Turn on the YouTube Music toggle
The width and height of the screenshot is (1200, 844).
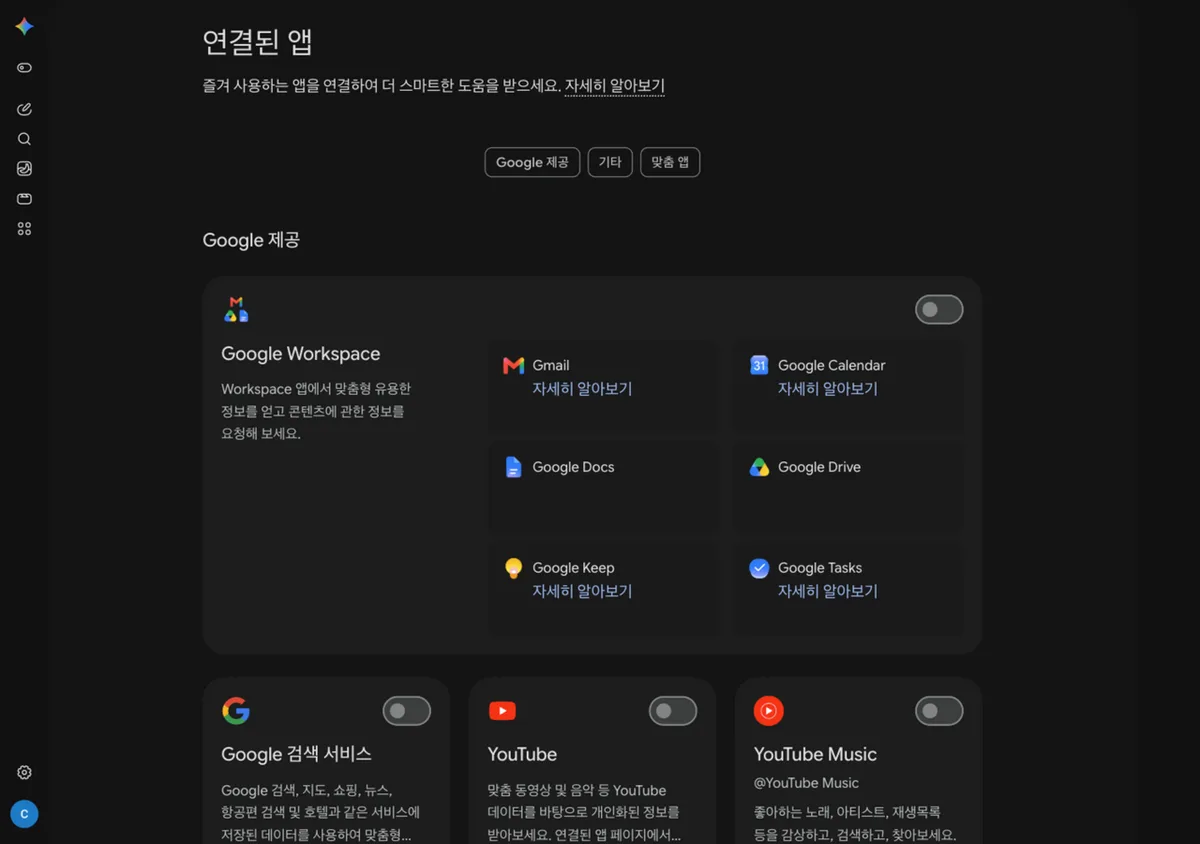coord(939,711)
